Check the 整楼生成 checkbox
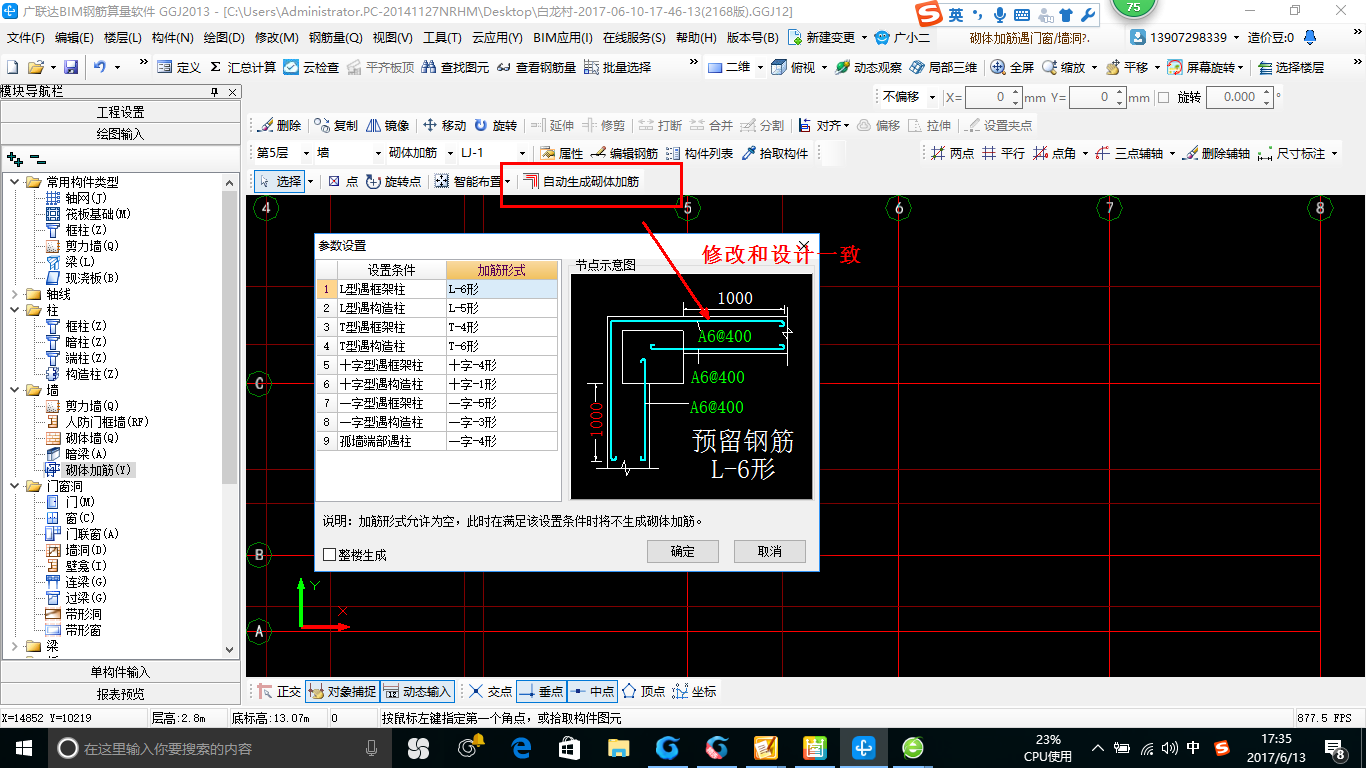This screenshot has height=768, width=1366. (330, 554)
